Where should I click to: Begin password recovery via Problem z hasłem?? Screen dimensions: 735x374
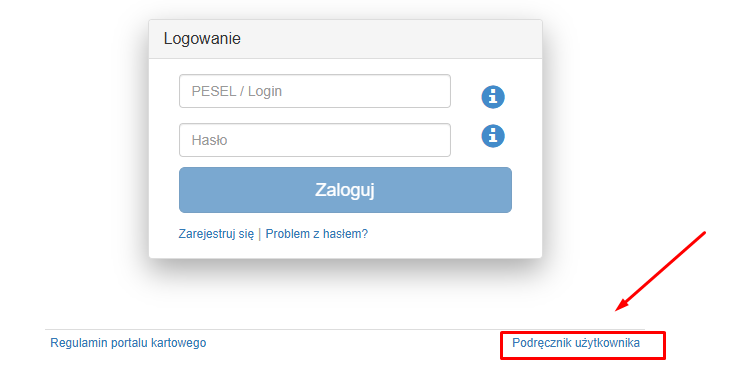coord(316,234)
